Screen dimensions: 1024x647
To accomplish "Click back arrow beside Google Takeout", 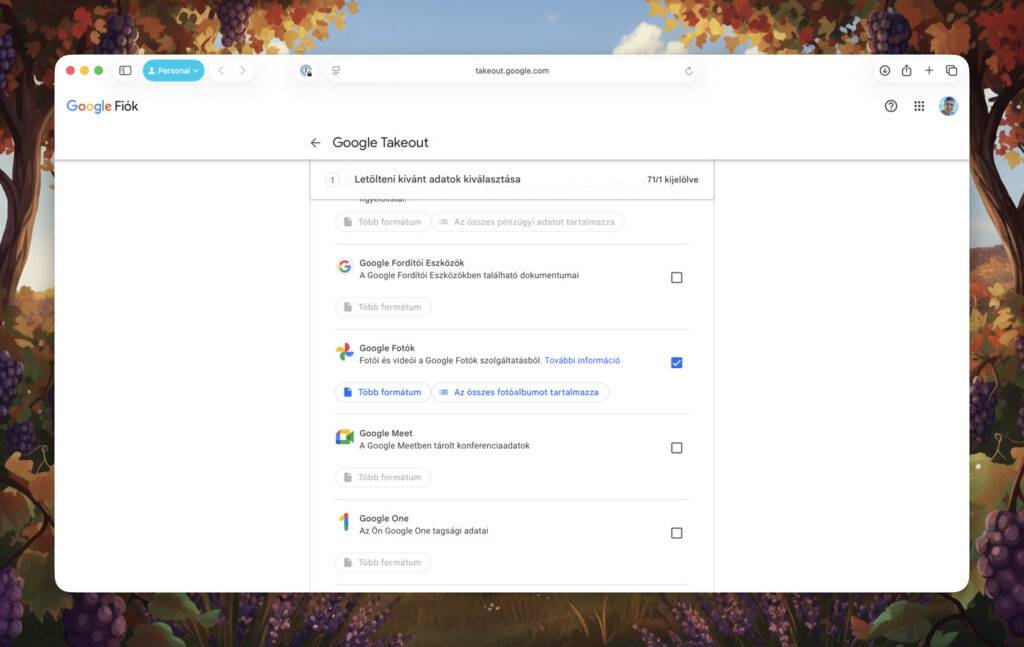I will click(x=315, y=142).
